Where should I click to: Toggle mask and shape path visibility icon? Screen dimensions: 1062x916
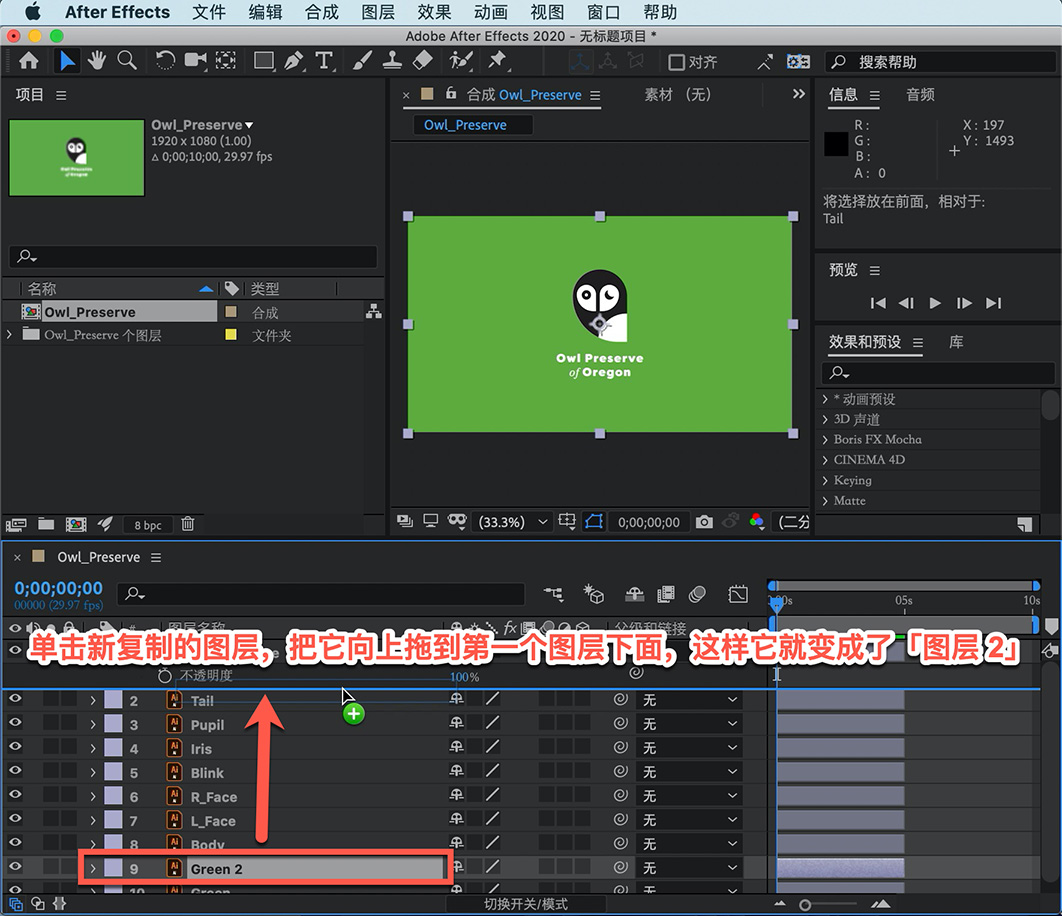click(x=594, y=522)
